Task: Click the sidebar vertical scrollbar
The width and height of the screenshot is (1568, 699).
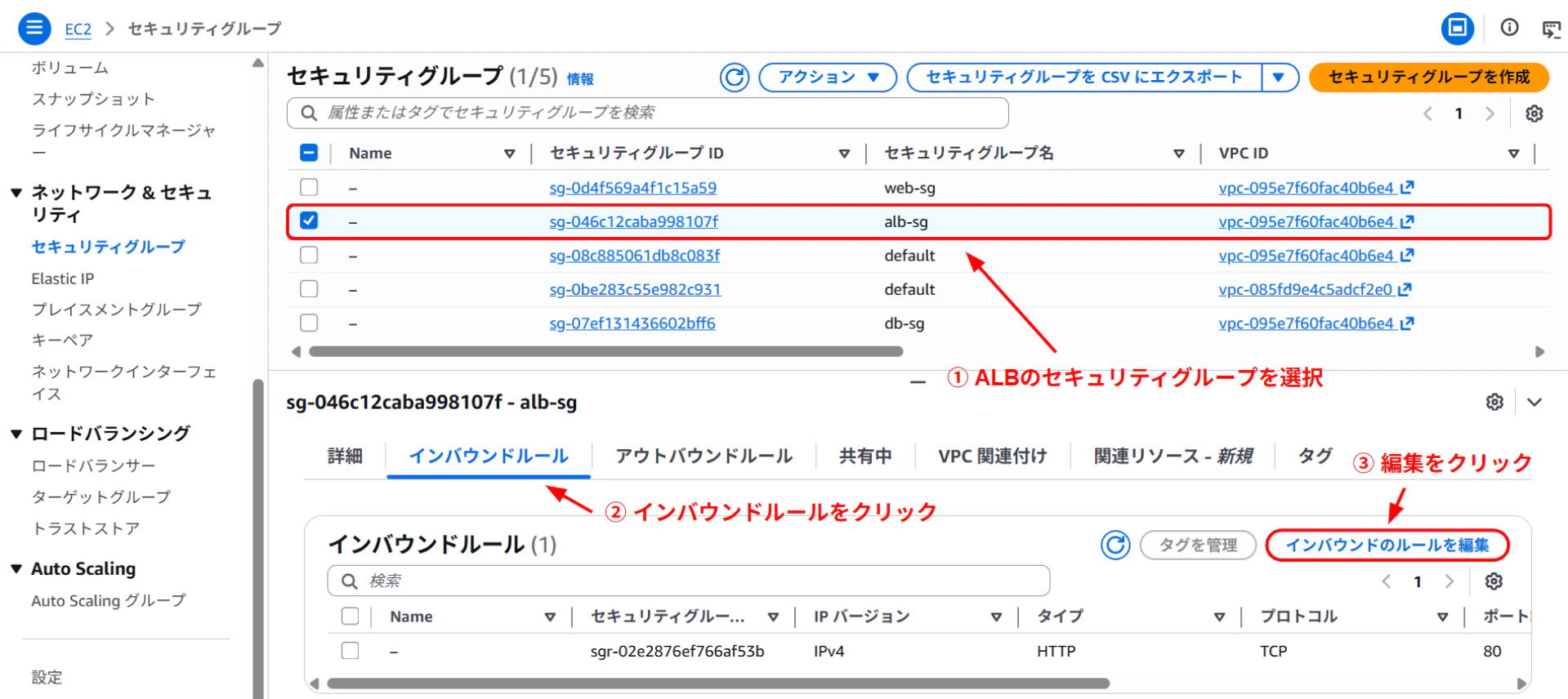Action: [x=258, y=537]
